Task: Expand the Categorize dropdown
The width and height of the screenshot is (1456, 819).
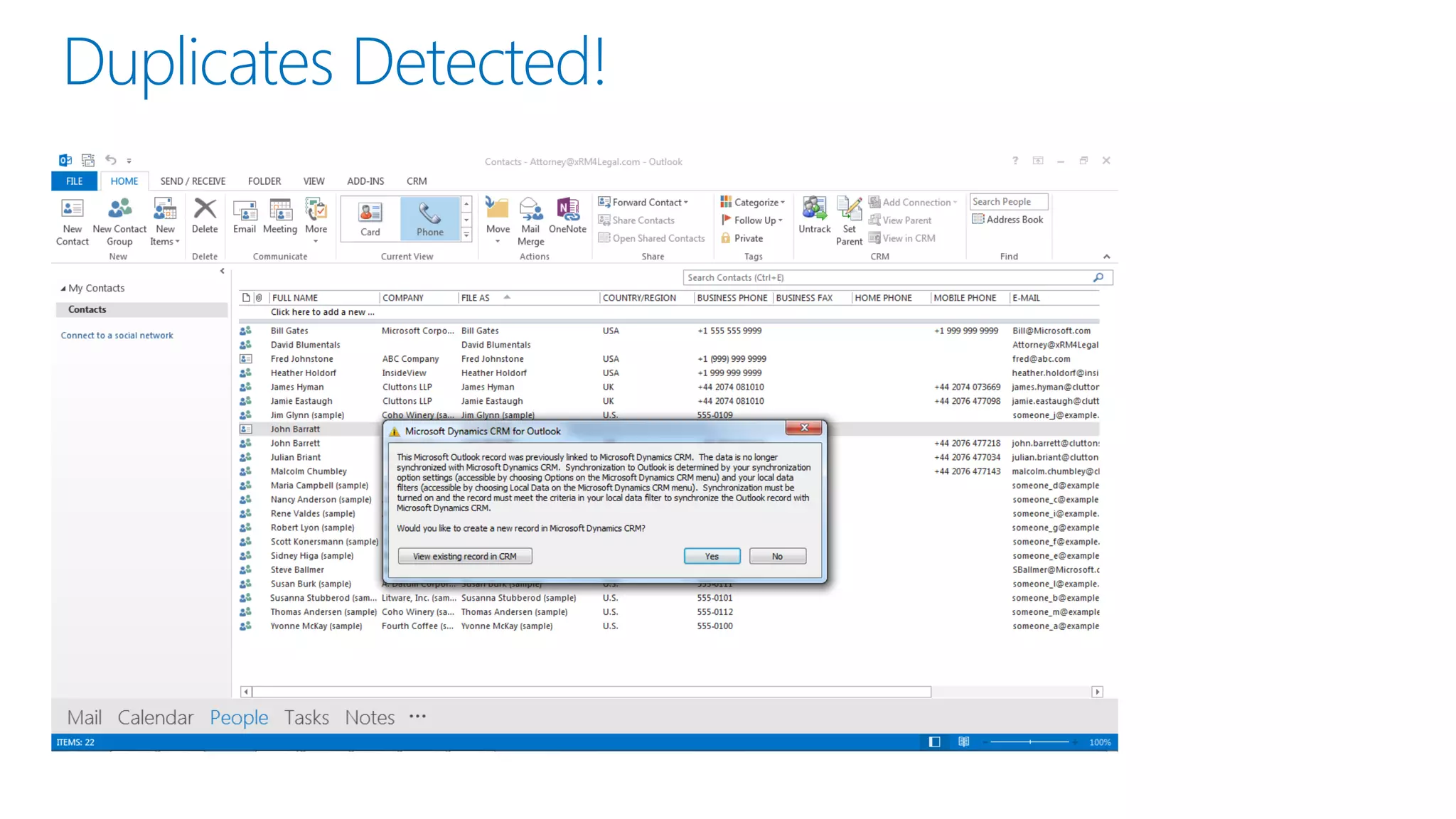Action: pos(753,202)
